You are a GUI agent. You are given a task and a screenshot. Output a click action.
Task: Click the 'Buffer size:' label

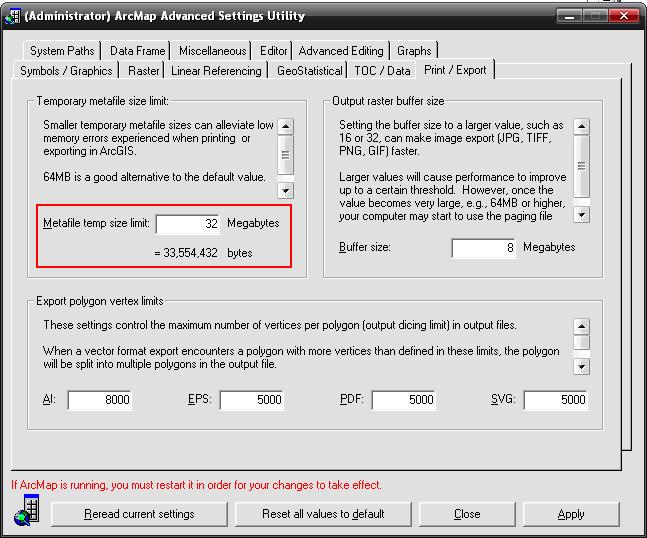tap(364, 247)
